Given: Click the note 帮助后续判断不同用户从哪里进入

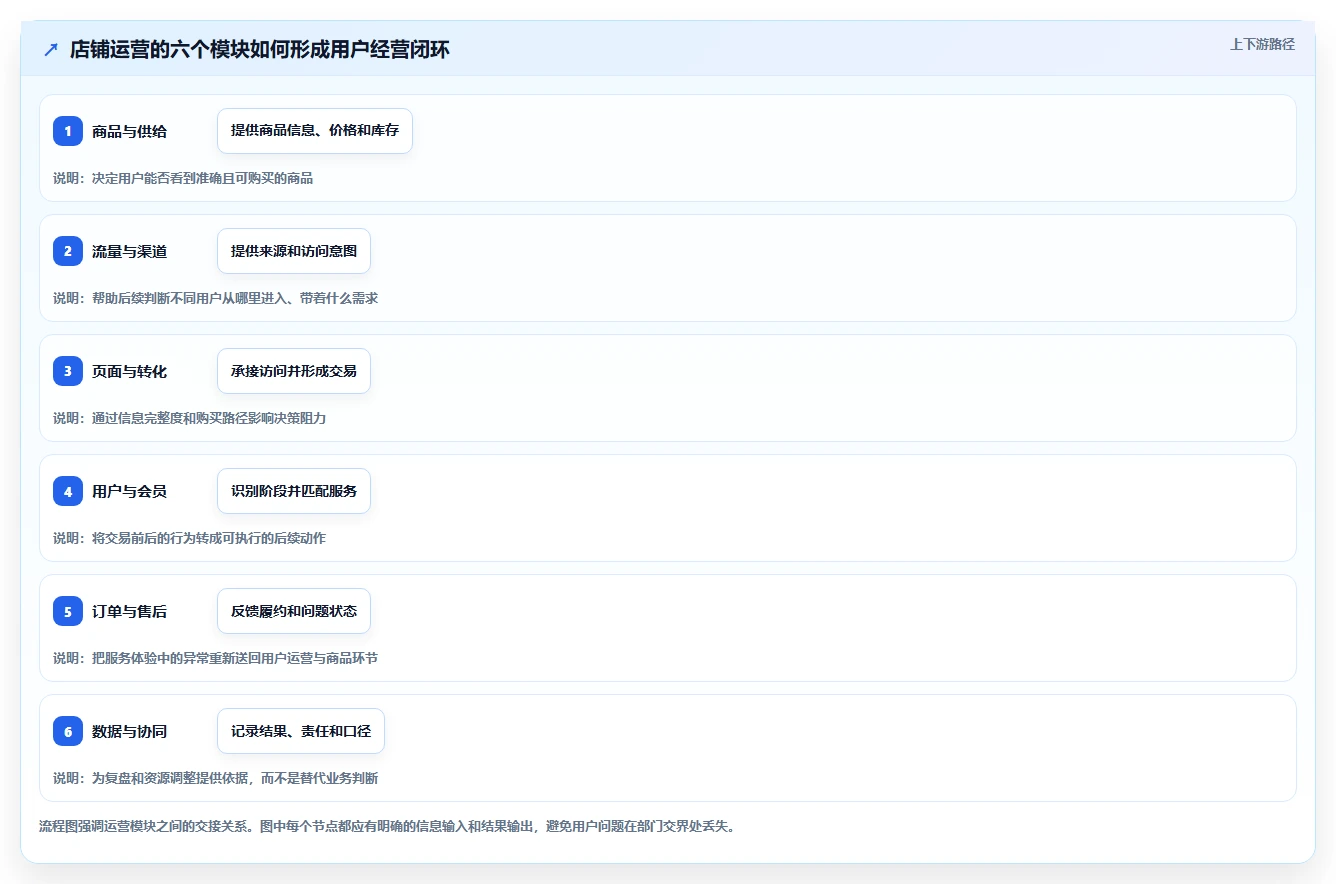Looking at the screenshot, I should (x=215, y=298).
